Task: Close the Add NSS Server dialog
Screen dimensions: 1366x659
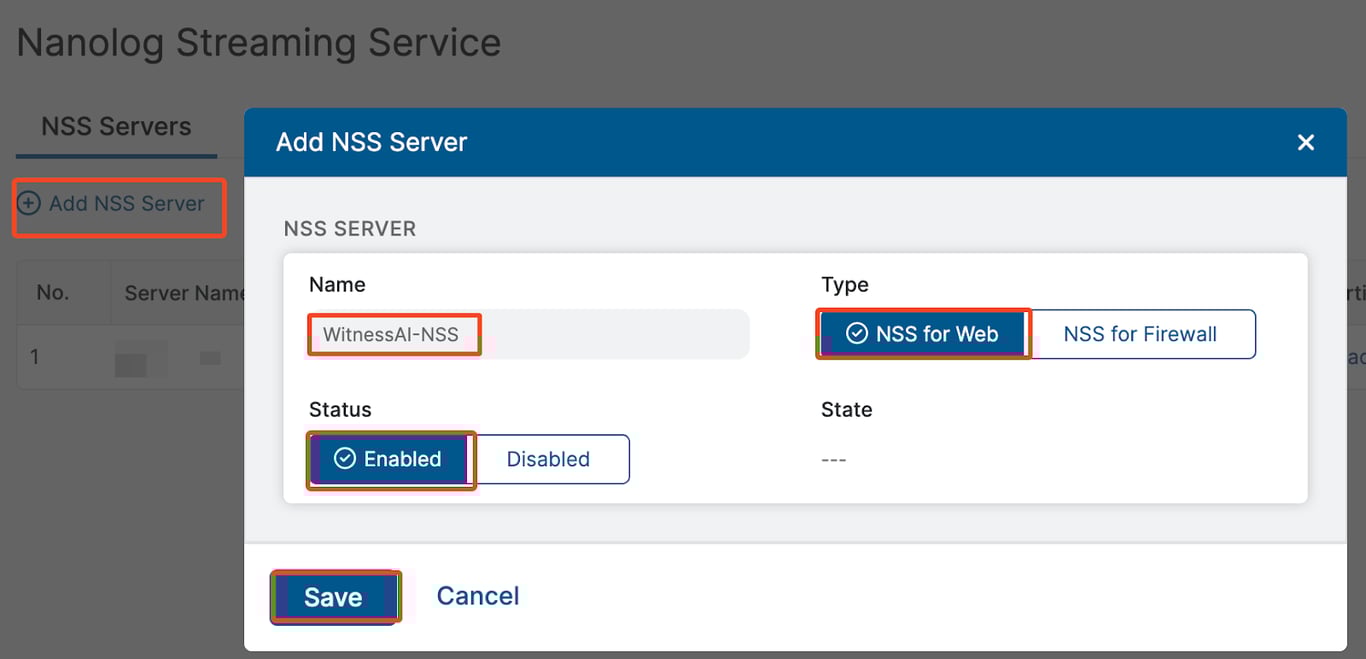Action: [x=1305, y=143]
